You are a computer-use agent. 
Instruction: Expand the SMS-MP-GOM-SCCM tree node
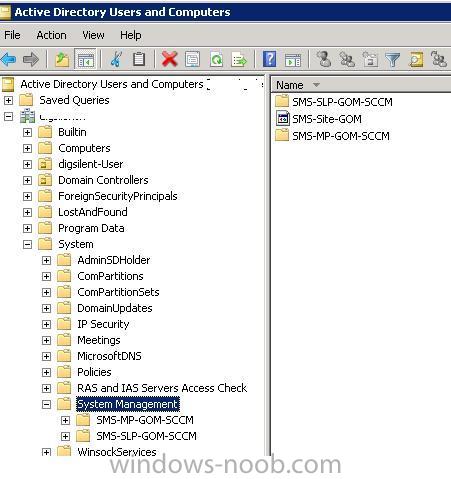point(65,420)
